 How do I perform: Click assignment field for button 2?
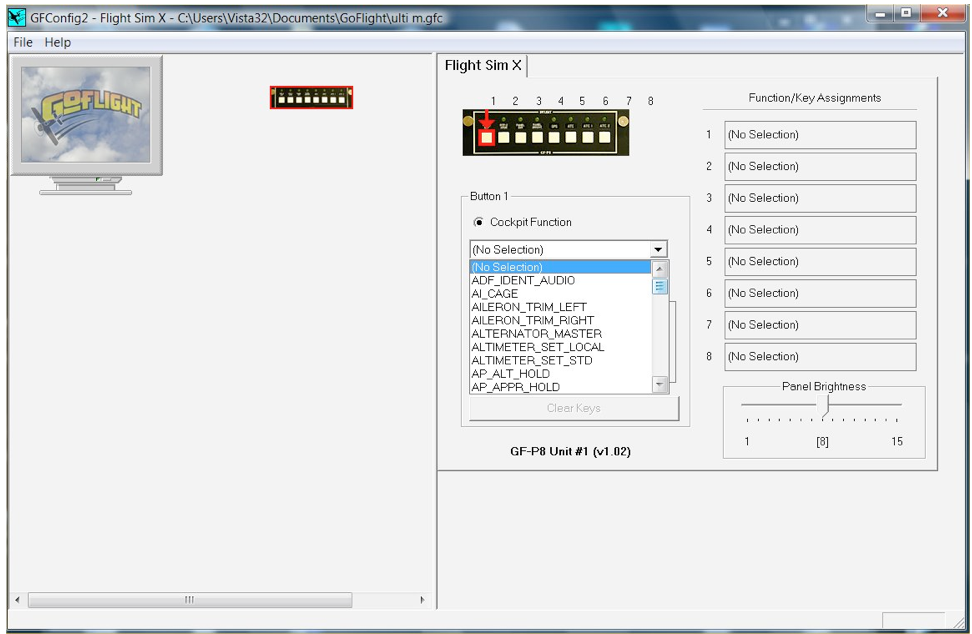point(820,166)
